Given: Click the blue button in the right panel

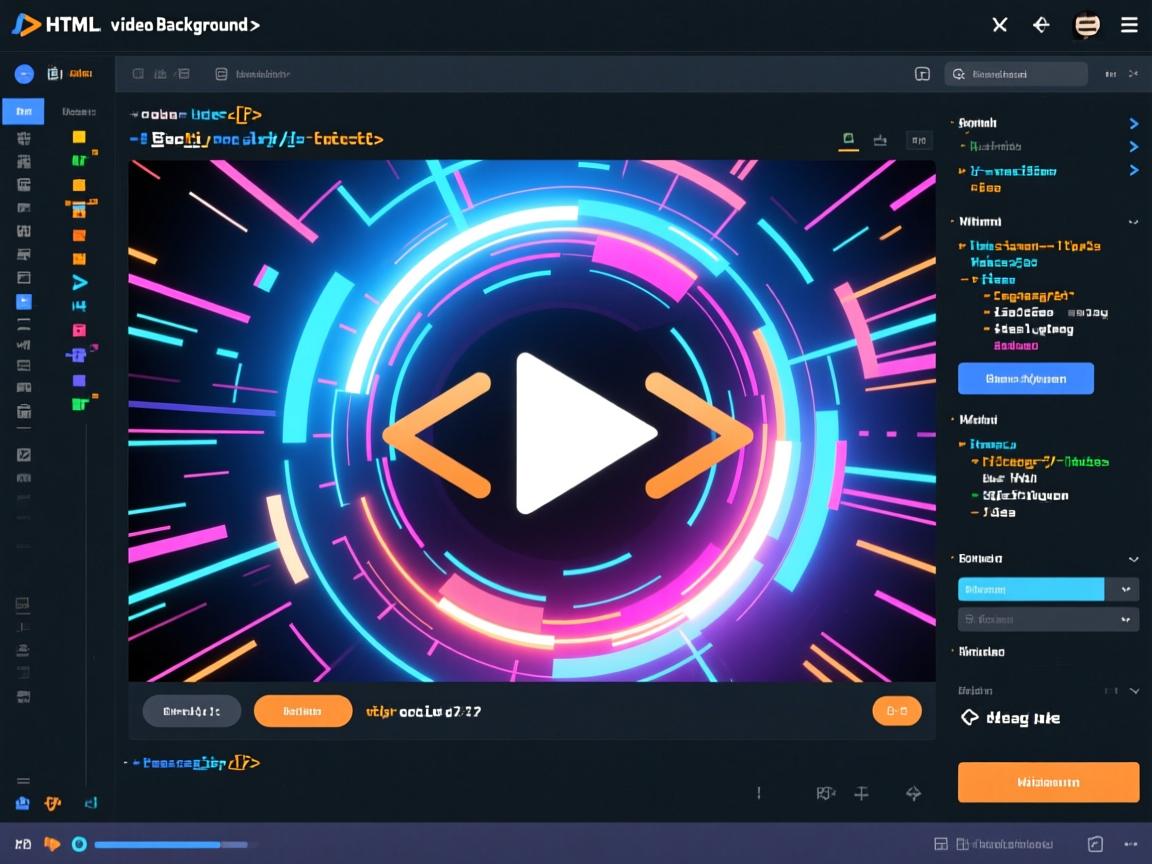Looking at the screenshot, I should pyautogui.click(x=1025, y=379).
